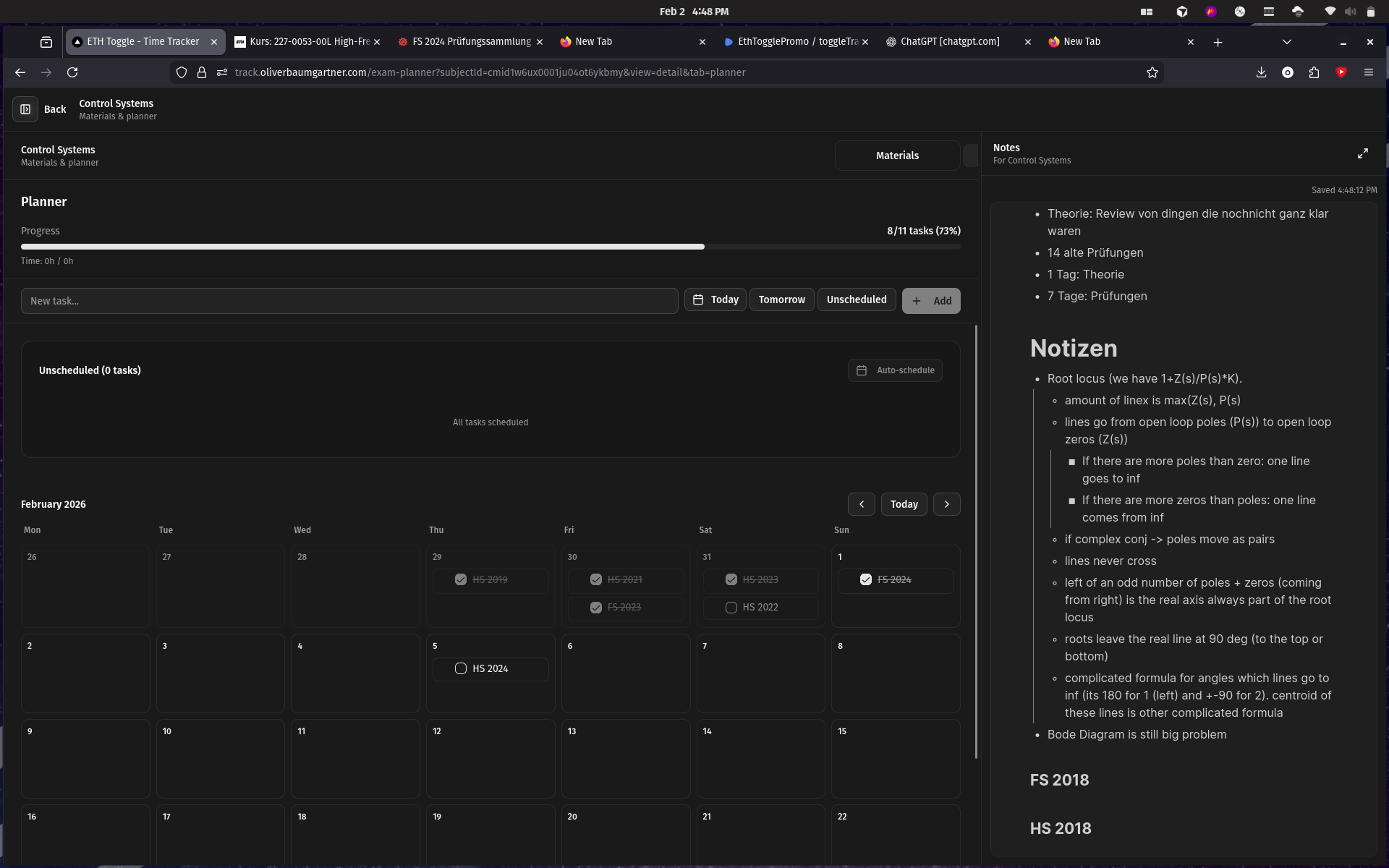
Task: Click the task progress bar
Action: pos(490,247)
